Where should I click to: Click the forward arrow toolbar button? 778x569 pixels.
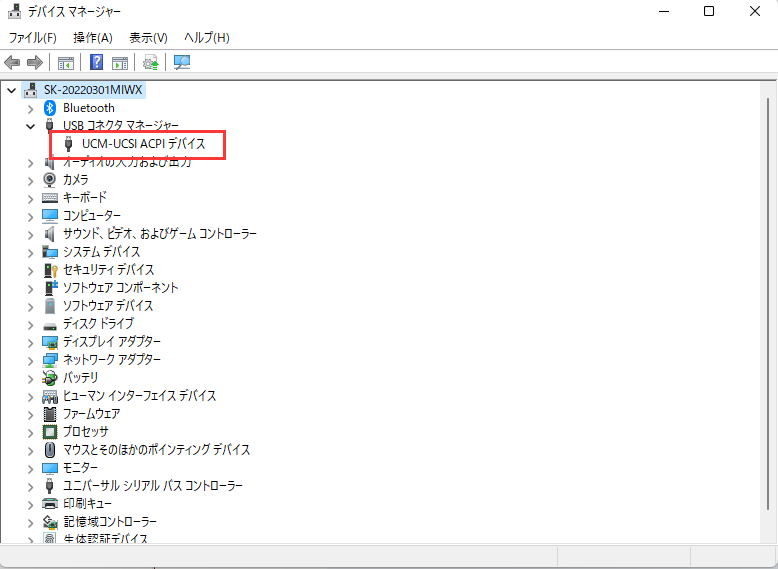[34, 63]
